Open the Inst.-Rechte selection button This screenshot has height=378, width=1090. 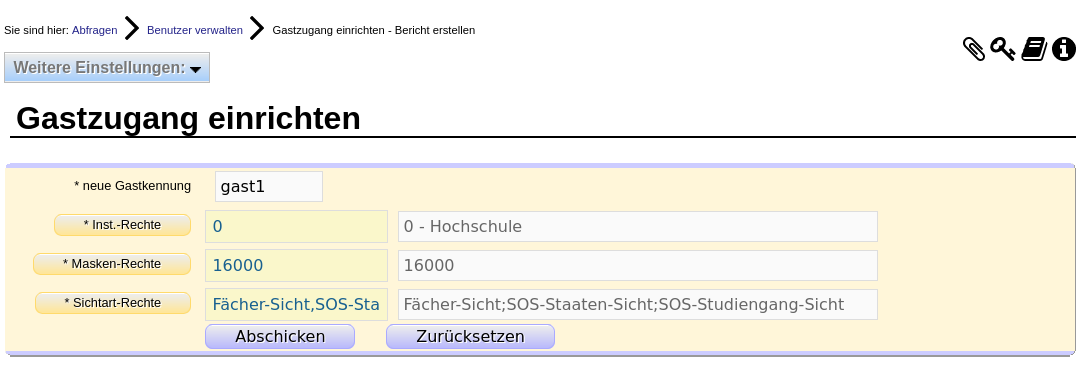(x=122, y=225)
